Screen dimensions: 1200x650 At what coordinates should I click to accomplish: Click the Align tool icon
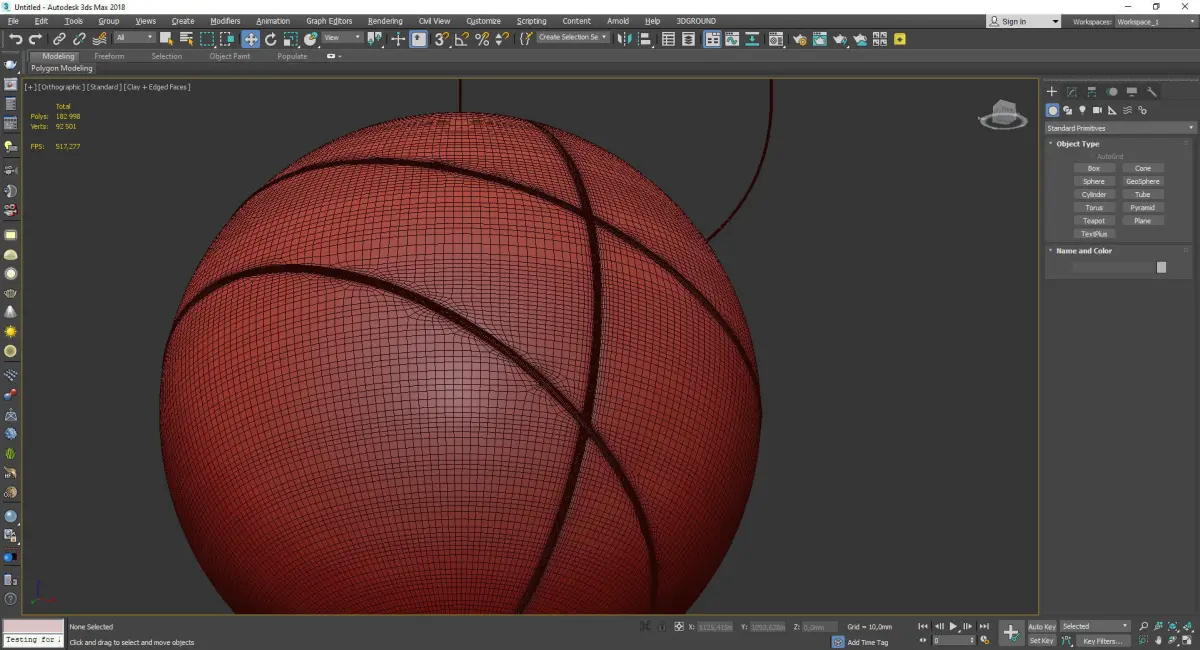pos(645,39)
